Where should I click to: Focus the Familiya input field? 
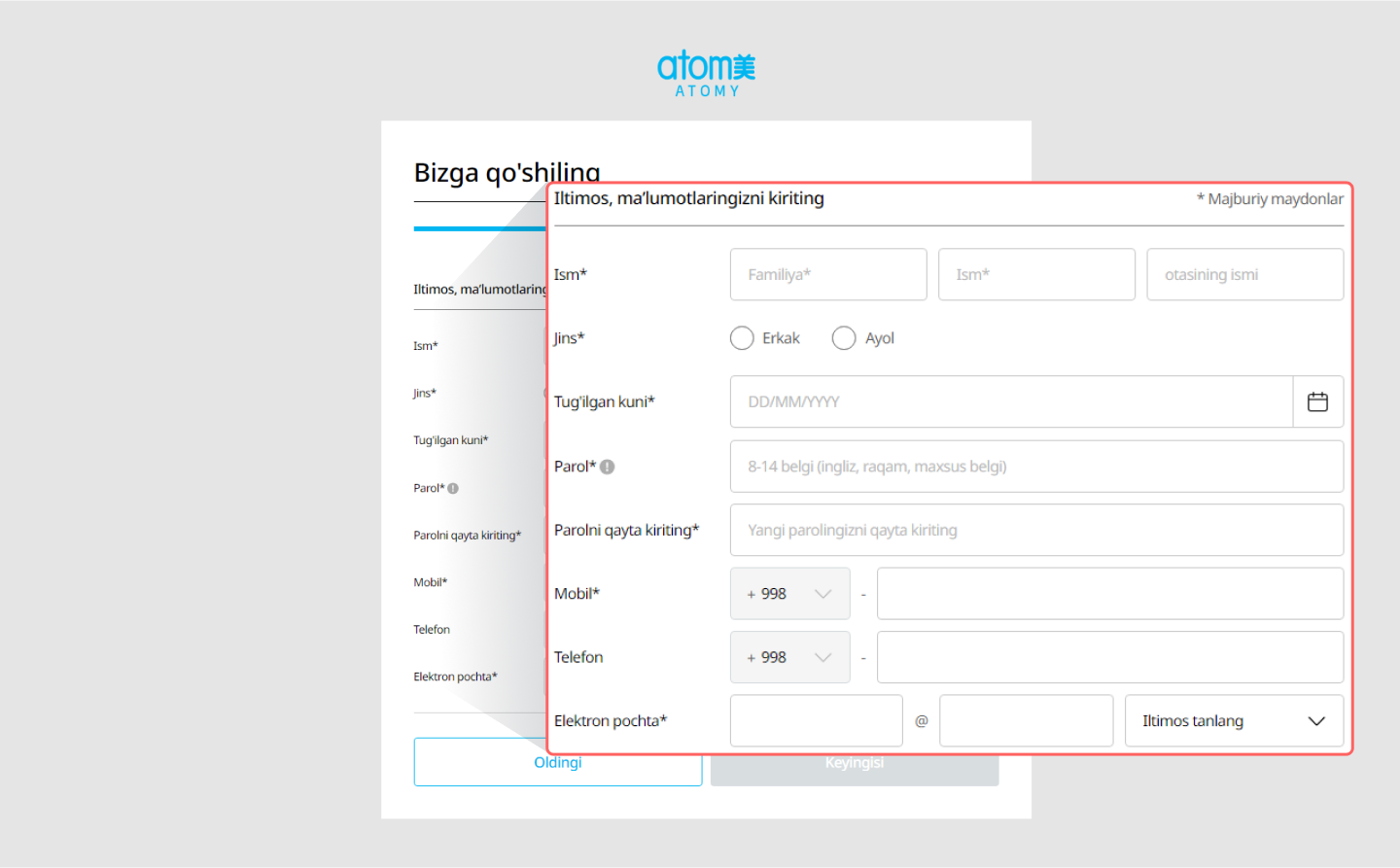click(827, 275)
